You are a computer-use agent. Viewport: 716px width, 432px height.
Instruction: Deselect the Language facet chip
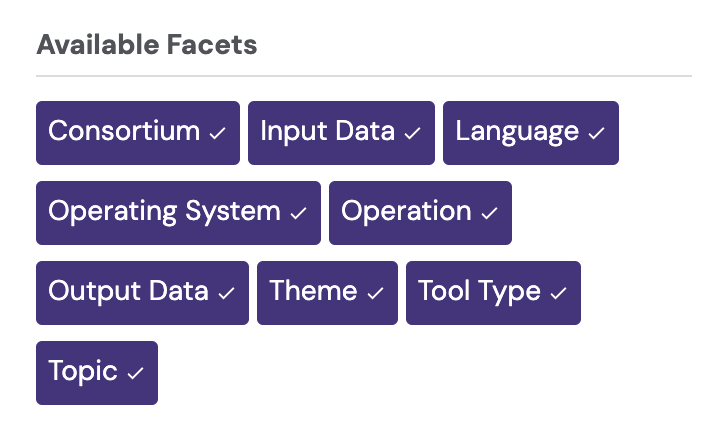(531, 132)
